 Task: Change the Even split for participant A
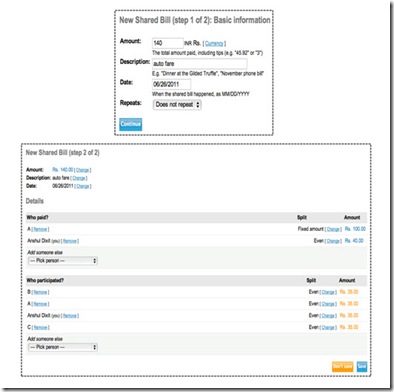(x=328, y=304)
